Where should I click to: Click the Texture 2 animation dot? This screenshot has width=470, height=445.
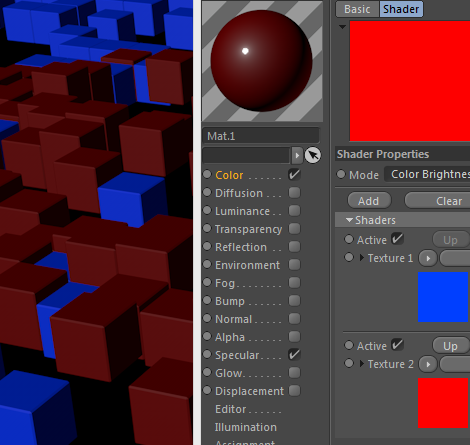tap(349, 363)
